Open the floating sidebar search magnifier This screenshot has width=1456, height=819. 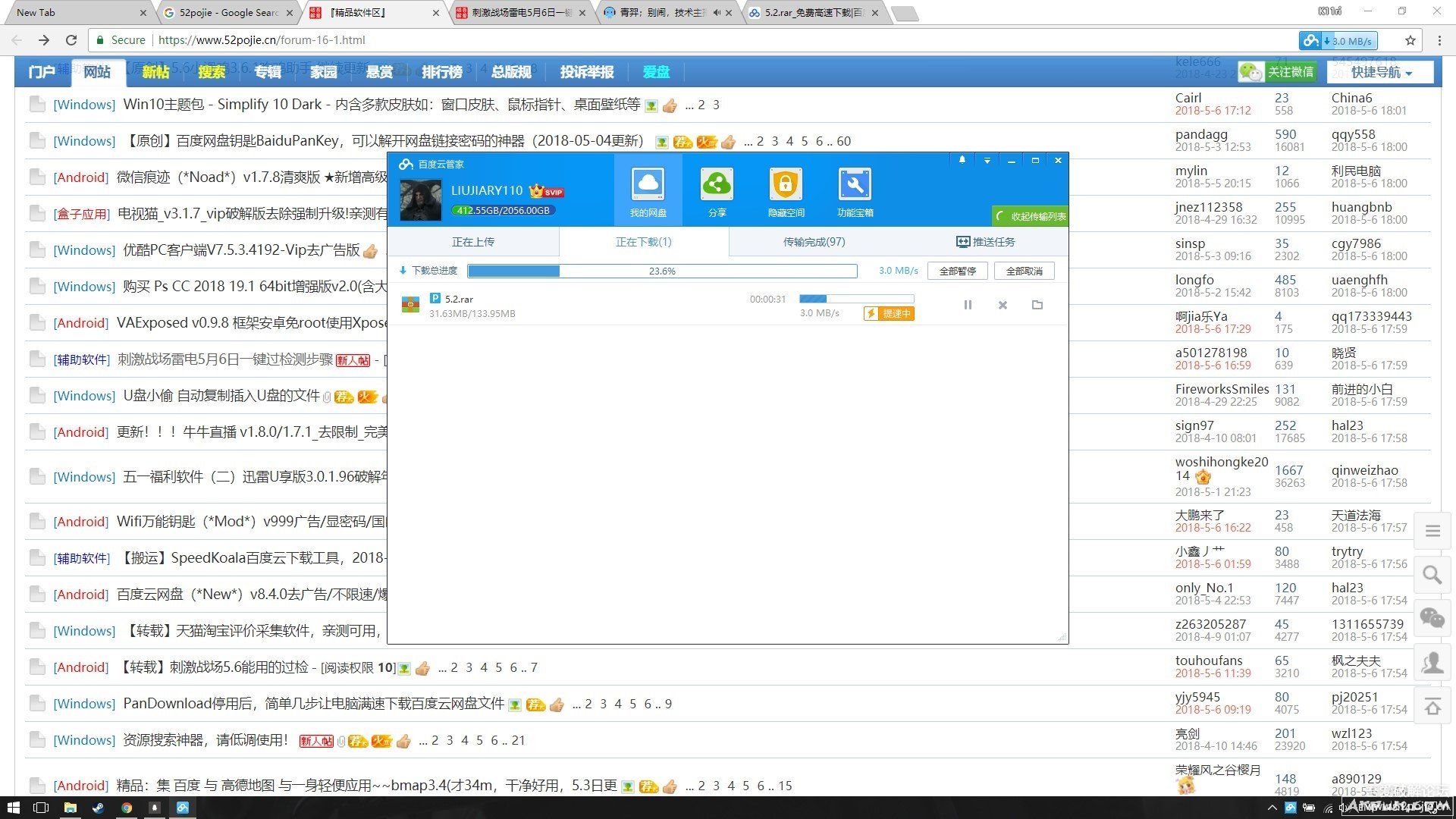[x=1432, y=575]
